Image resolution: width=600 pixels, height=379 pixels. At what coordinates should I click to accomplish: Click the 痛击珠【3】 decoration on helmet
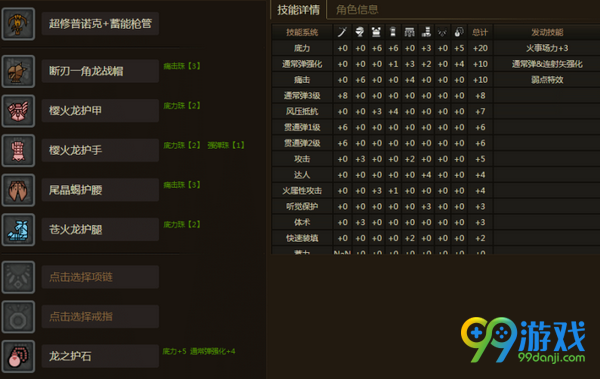tap(182, 66)
